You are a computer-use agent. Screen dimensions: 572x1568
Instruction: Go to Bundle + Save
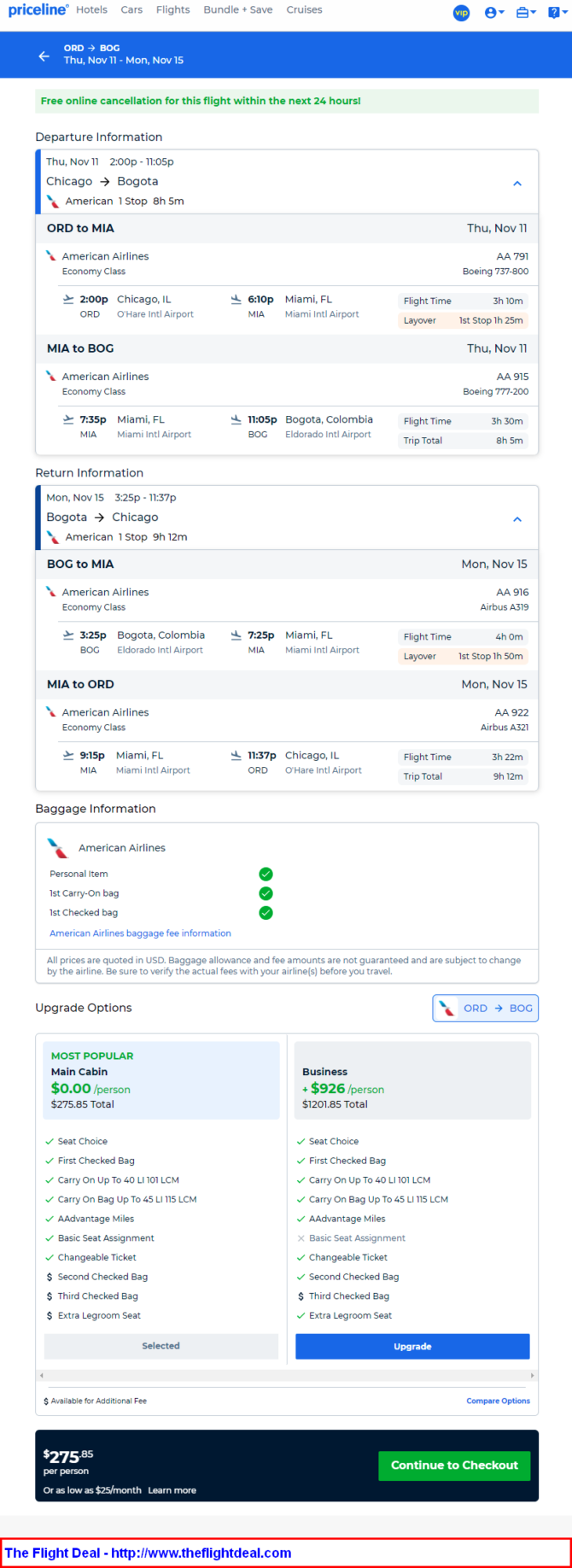pos(238,10)
